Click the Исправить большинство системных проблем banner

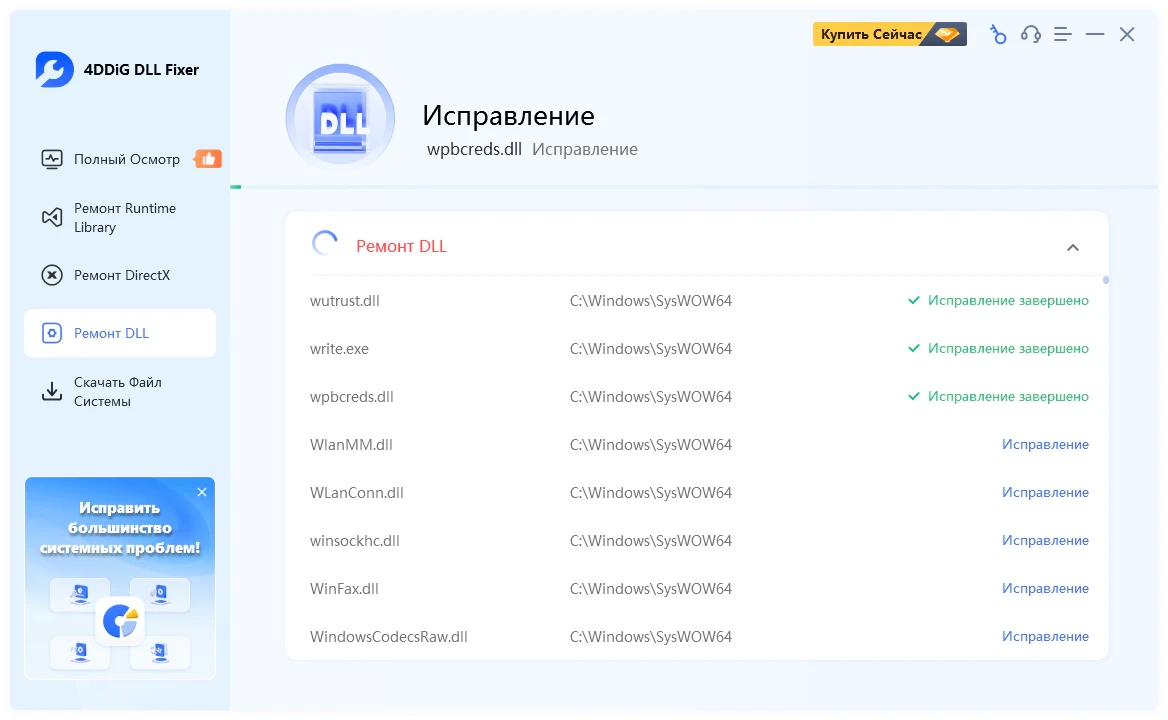[x=120, y=579]
